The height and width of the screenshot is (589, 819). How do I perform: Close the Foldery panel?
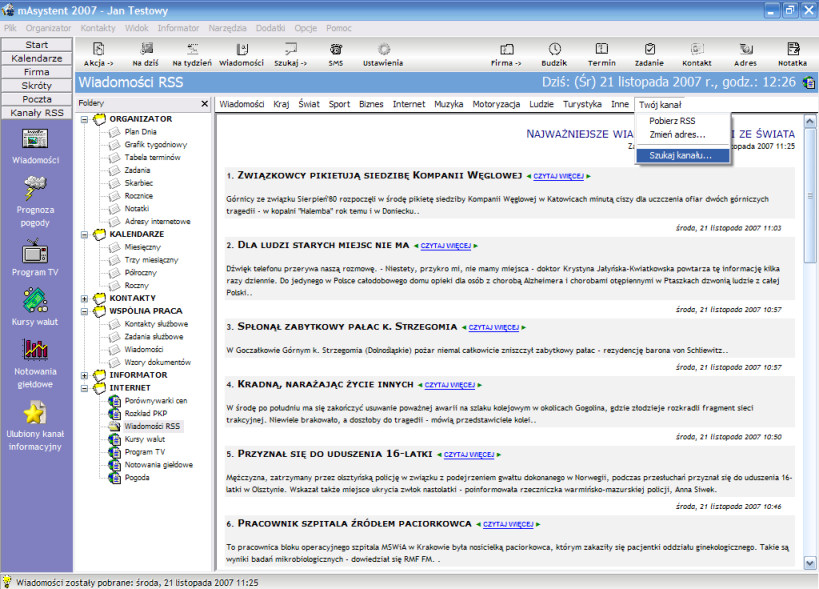pos(205,104)
